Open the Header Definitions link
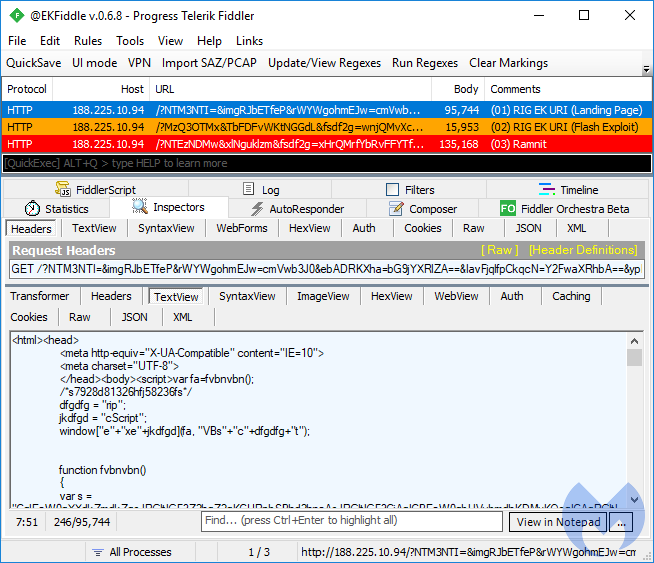The image size is (654, 563). 582,250
